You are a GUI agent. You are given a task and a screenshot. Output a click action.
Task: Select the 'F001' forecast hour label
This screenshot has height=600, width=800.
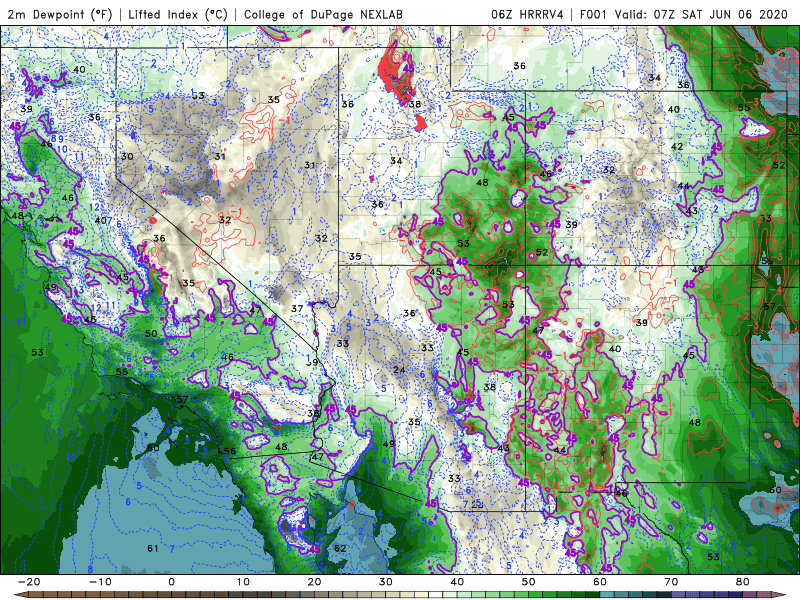point(593,14)
